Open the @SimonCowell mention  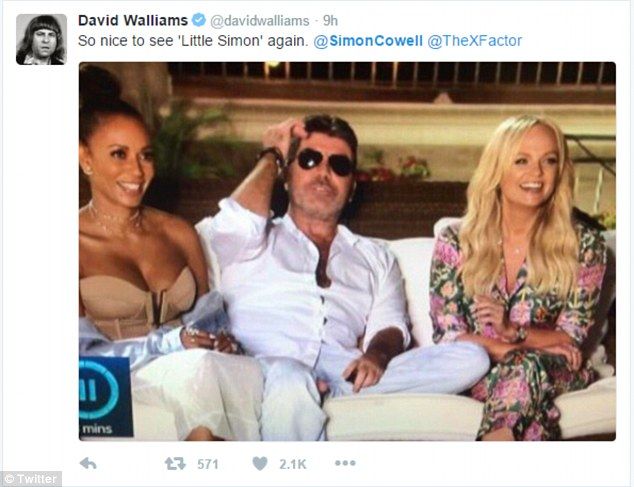(368, 41)
